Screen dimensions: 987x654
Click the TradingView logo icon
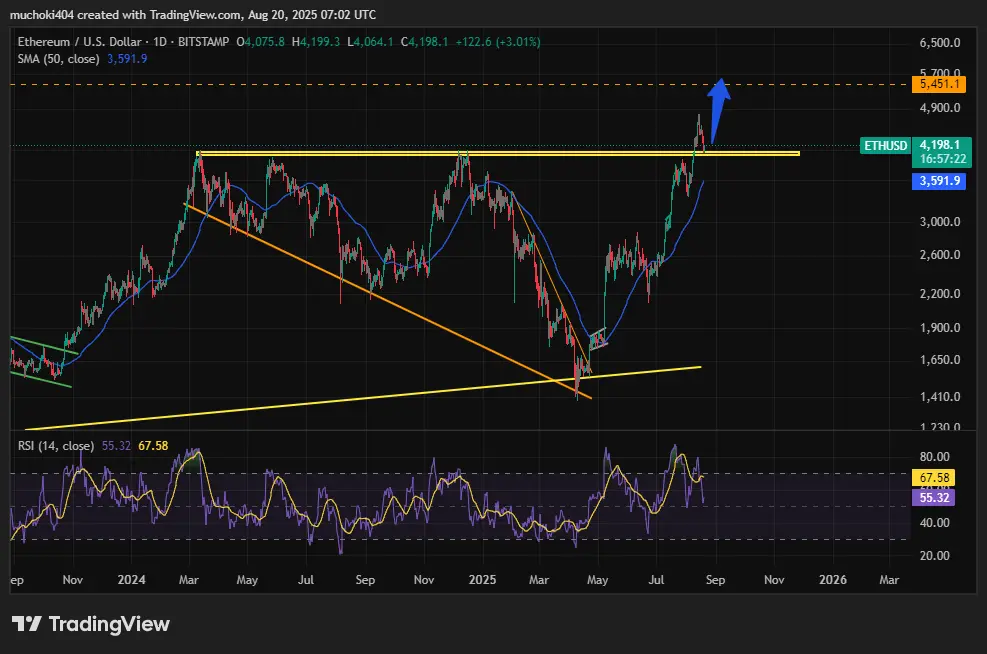pyautogui.click(x=26, y=624)
